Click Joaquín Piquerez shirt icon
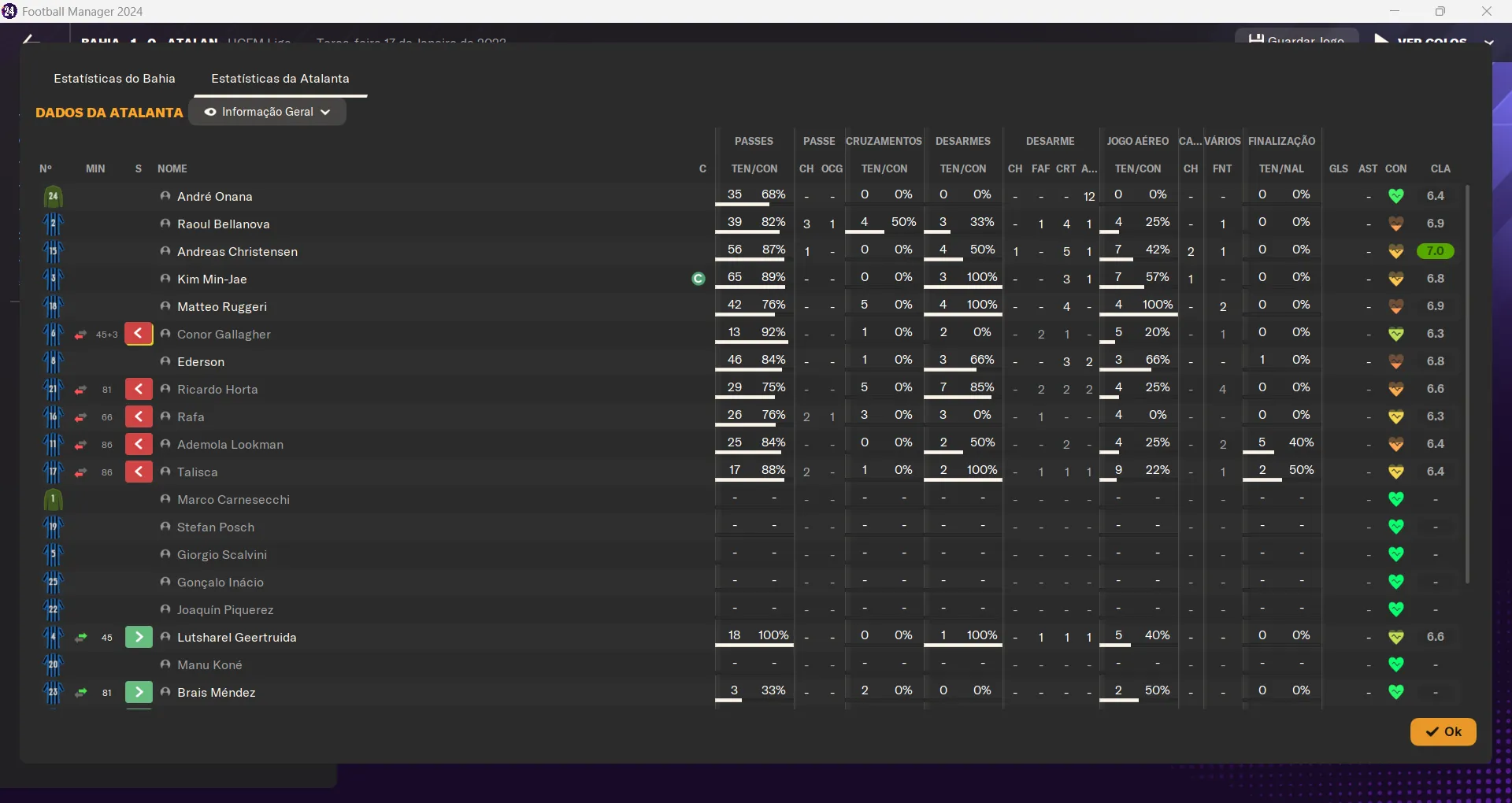 [x=53, y=610]
